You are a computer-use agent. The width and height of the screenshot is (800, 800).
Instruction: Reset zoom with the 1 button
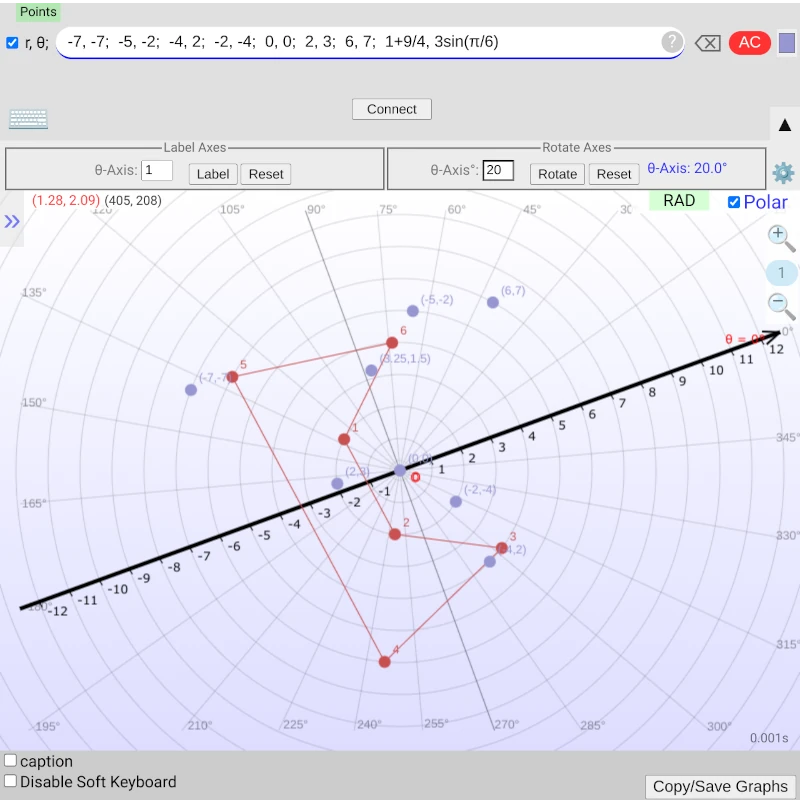coord(781,272)
